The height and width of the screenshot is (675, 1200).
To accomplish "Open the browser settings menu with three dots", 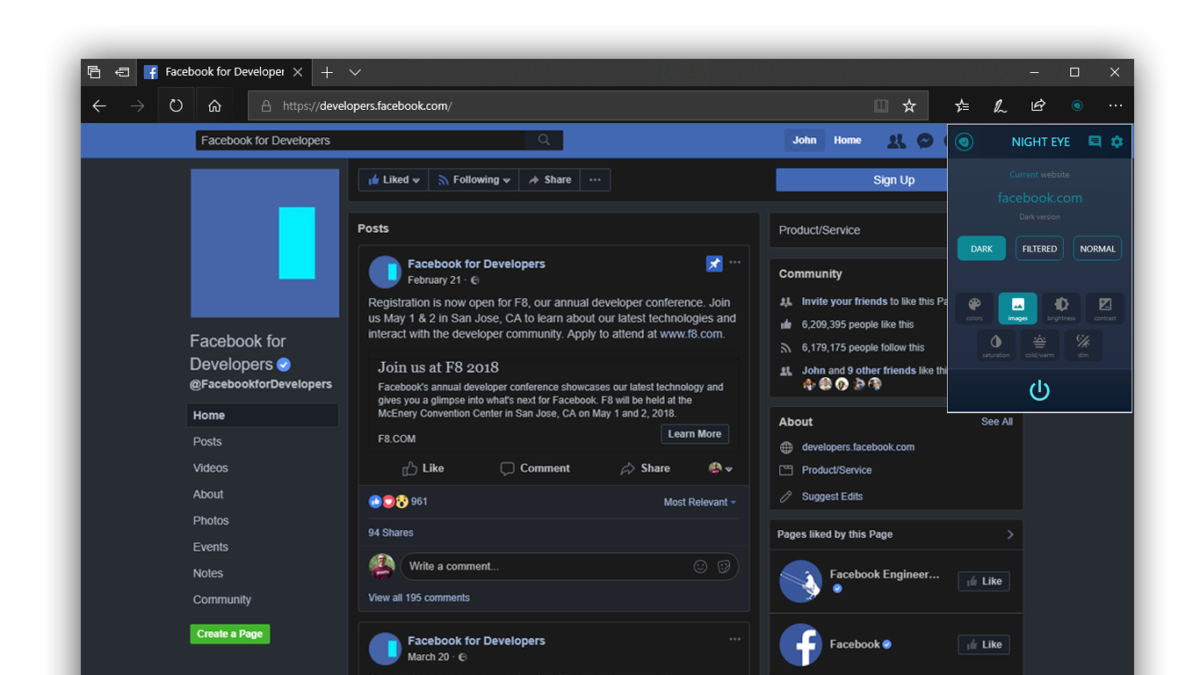I will tap(1115, 105).
